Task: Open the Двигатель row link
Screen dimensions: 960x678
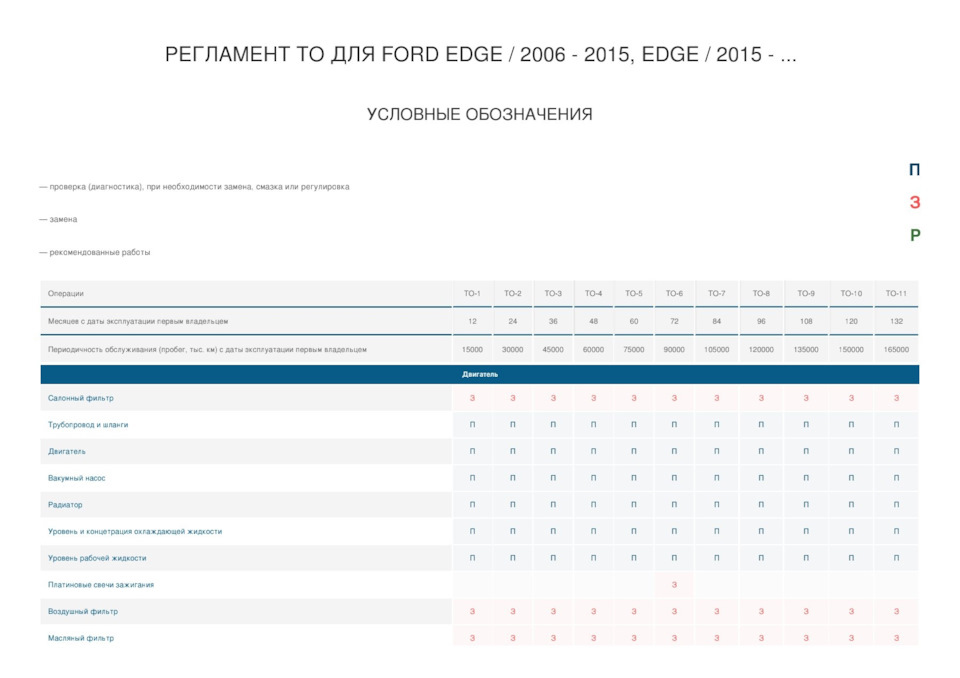Action: coord(67,451)
